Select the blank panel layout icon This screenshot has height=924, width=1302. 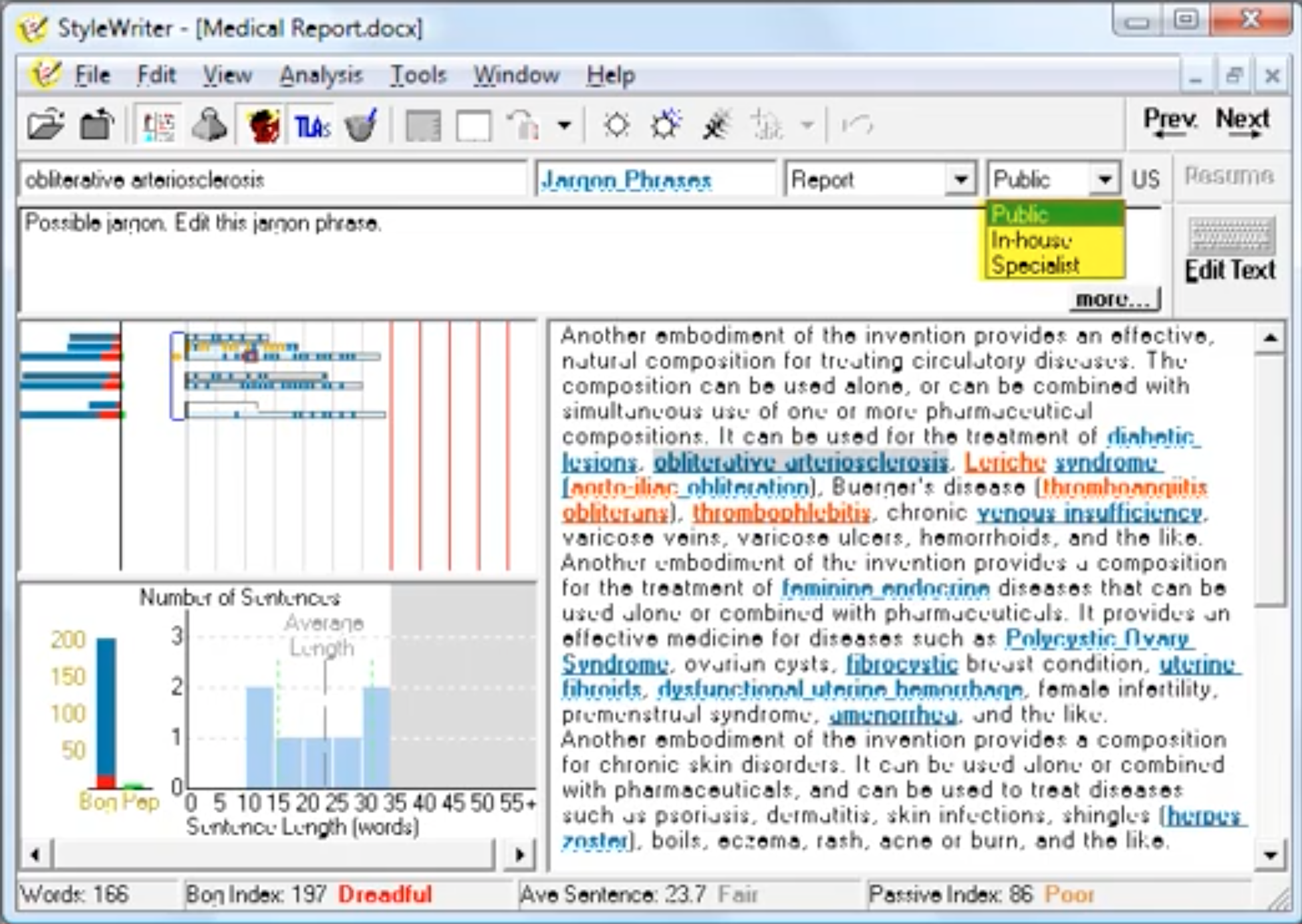coord(473,125)
